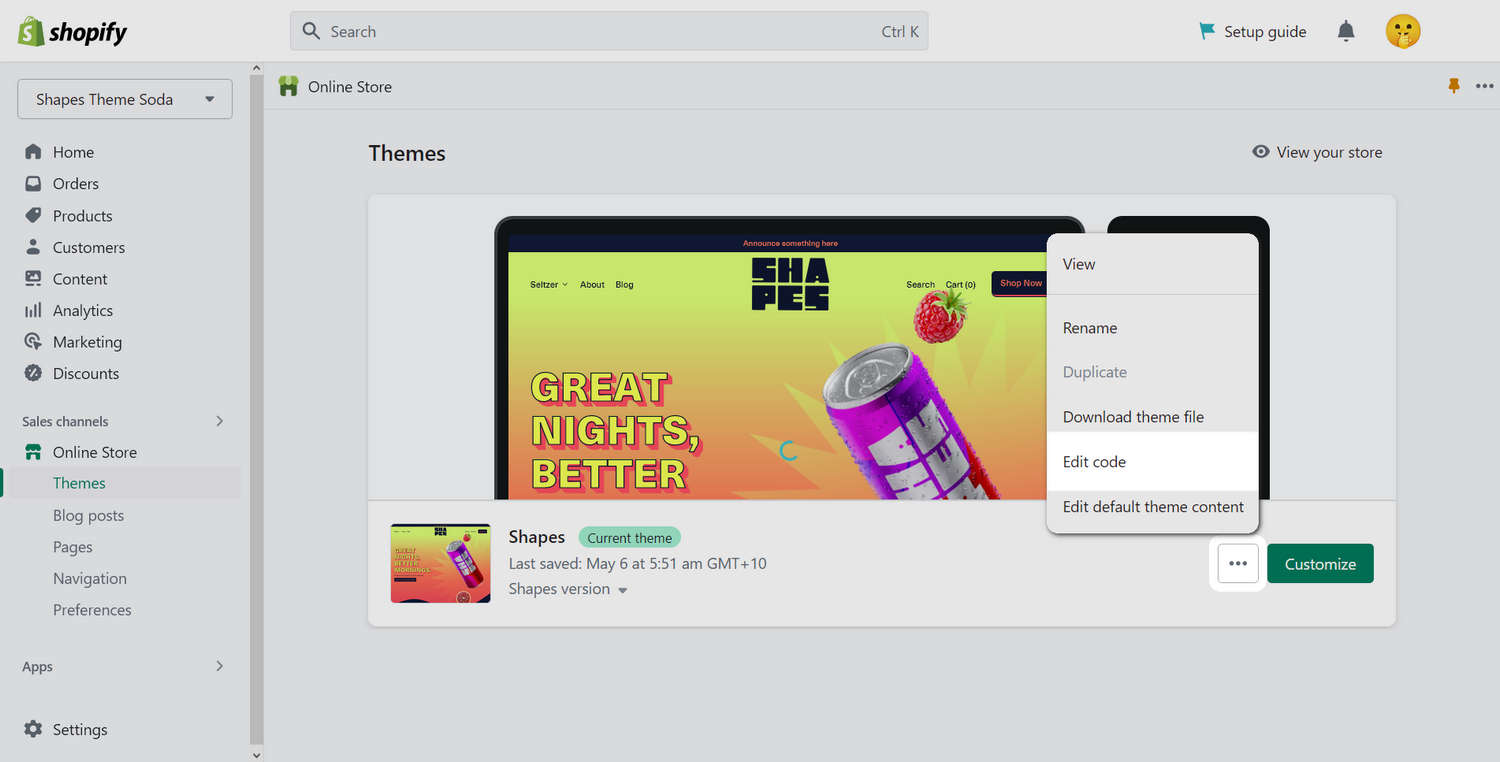
Task: Click the pin icon in page header
Action: 1454,87
